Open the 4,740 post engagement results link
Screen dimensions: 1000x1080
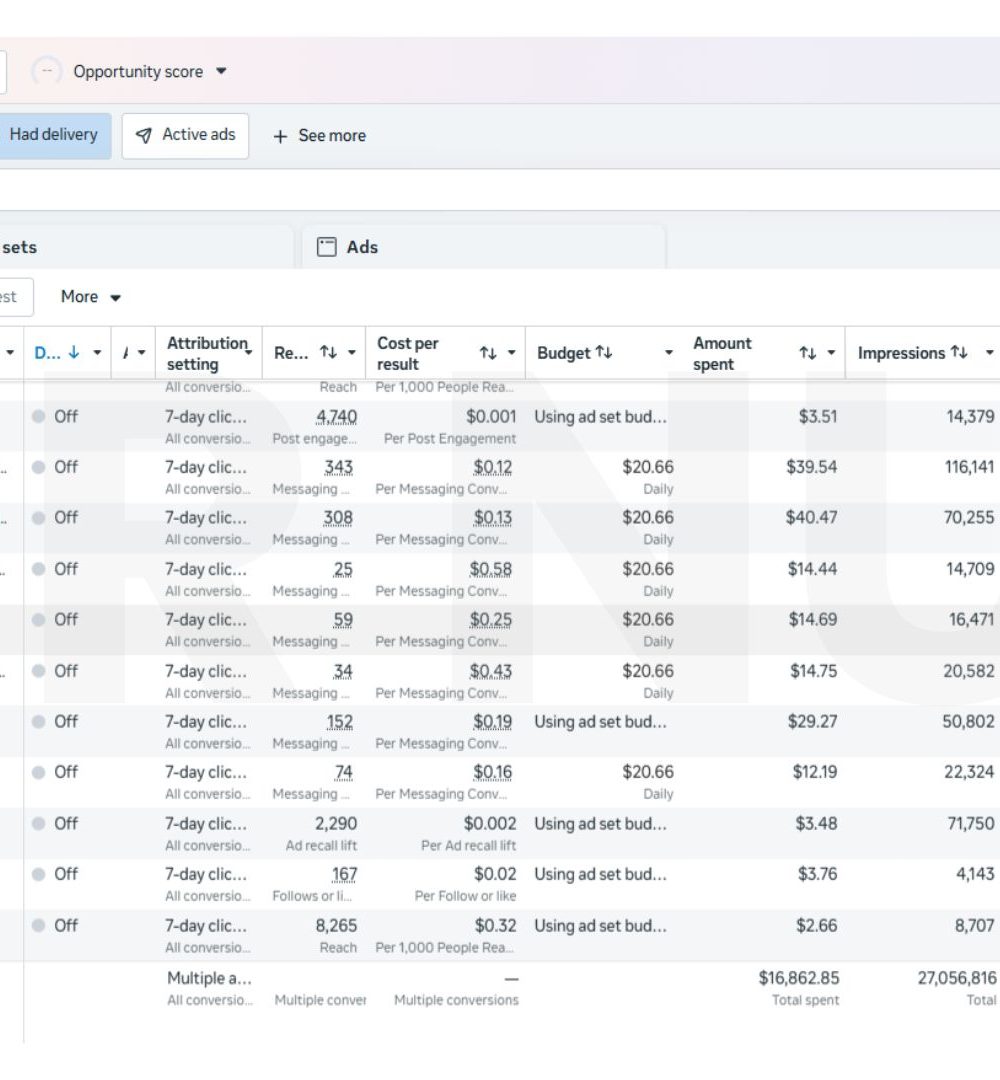pyautogui.click(x=337, y=417)
